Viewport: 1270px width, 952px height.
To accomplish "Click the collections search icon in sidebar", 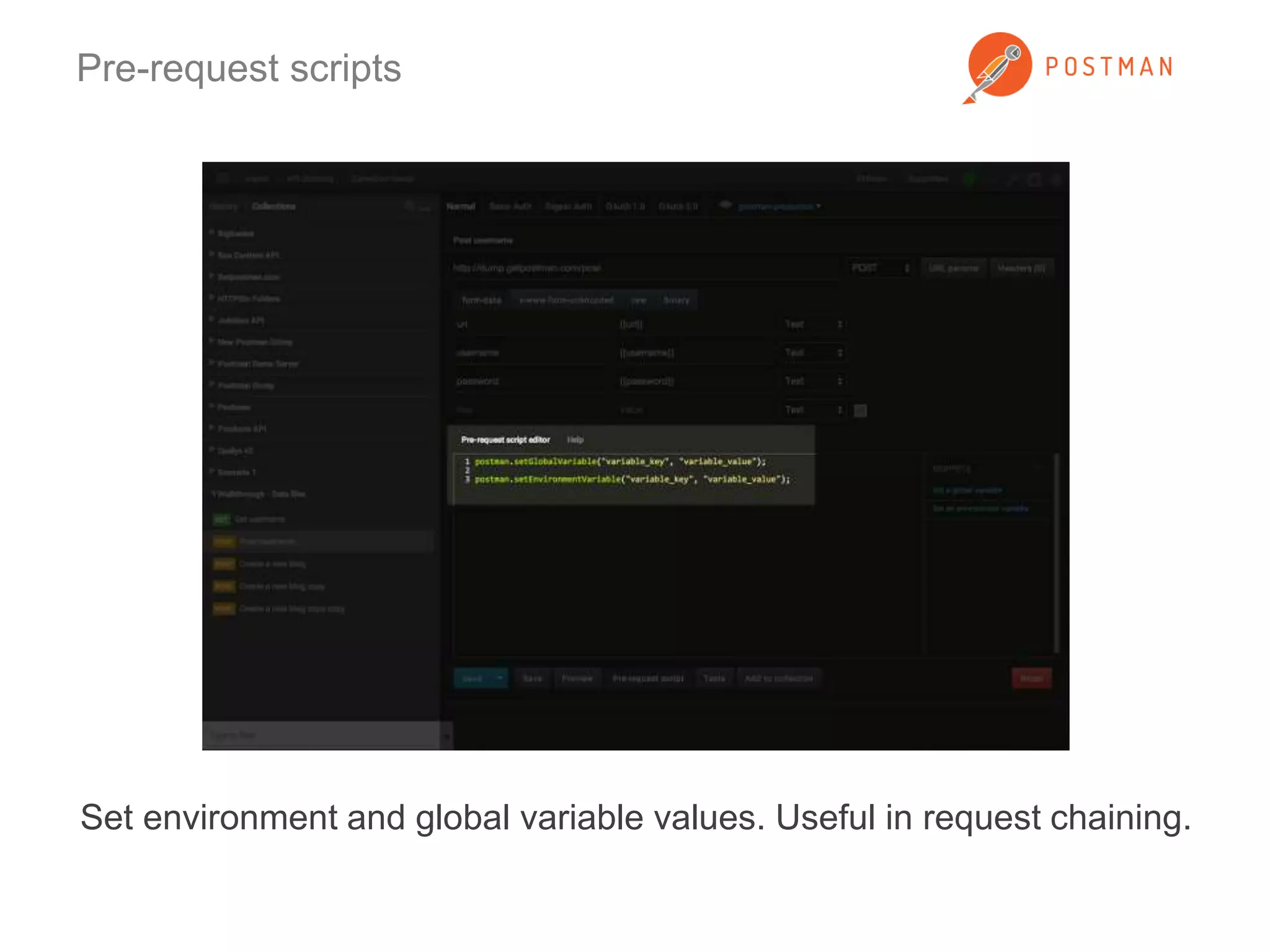I will 409,206.
